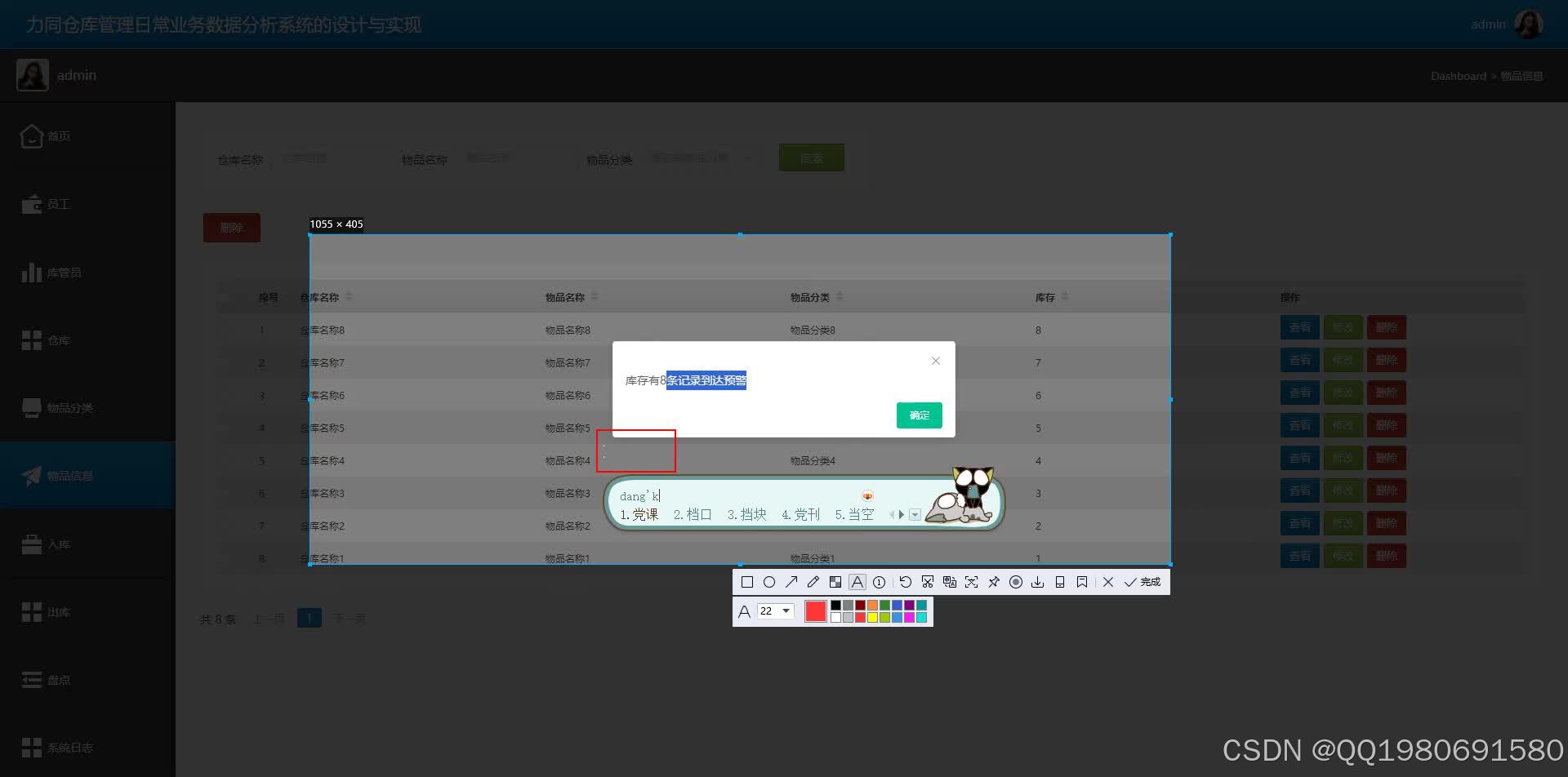Open 物品信息 in the sidebar
The image size is (1568, 777).
coord(87,476)
